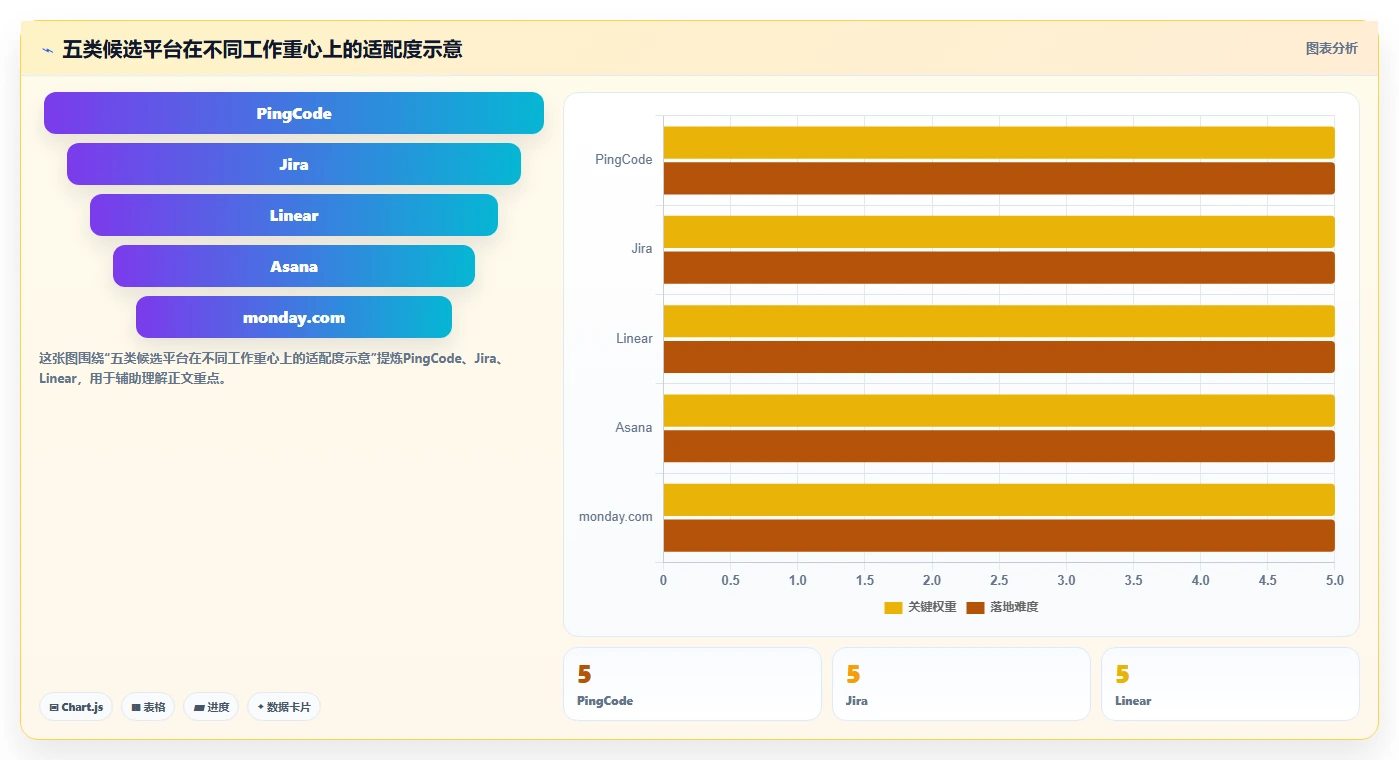This screenshot has height=760, width=1399.
Task: Click the 进度 tag chip
Action: [211, 707]
